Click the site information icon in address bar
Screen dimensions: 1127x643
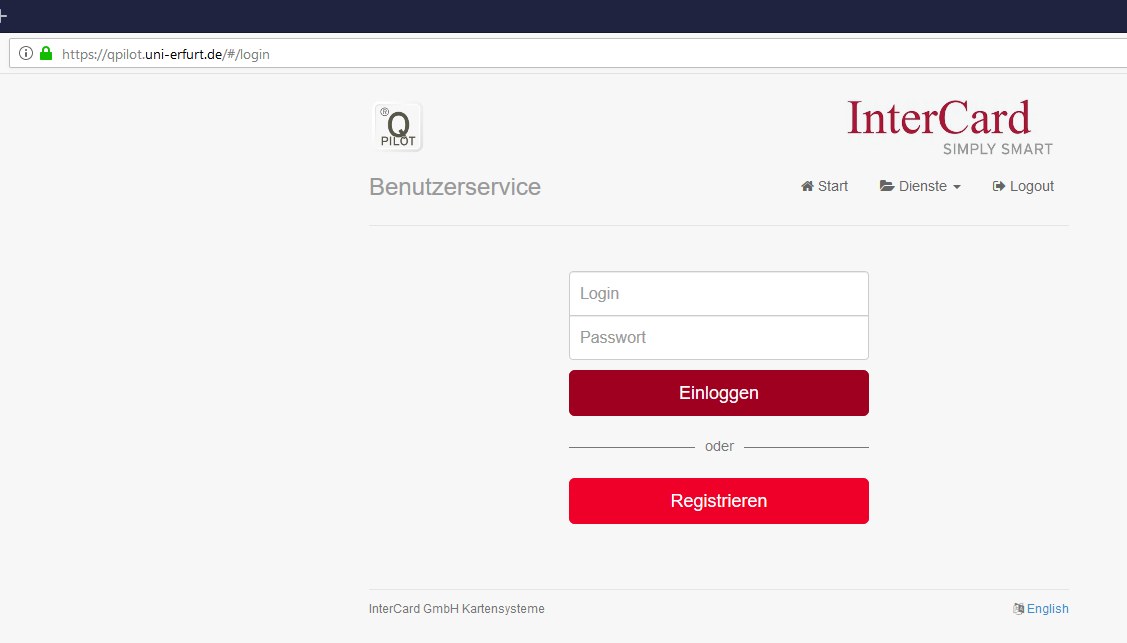[x=26, y=54]
